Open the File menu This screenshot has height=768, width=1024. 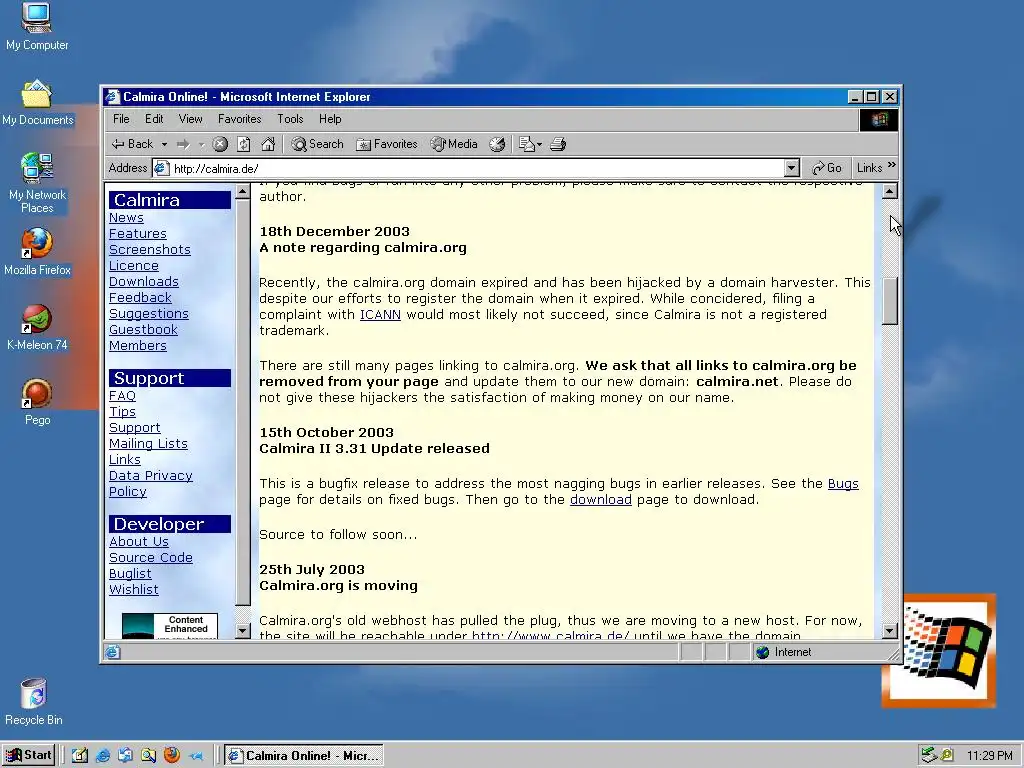[121, 119]
